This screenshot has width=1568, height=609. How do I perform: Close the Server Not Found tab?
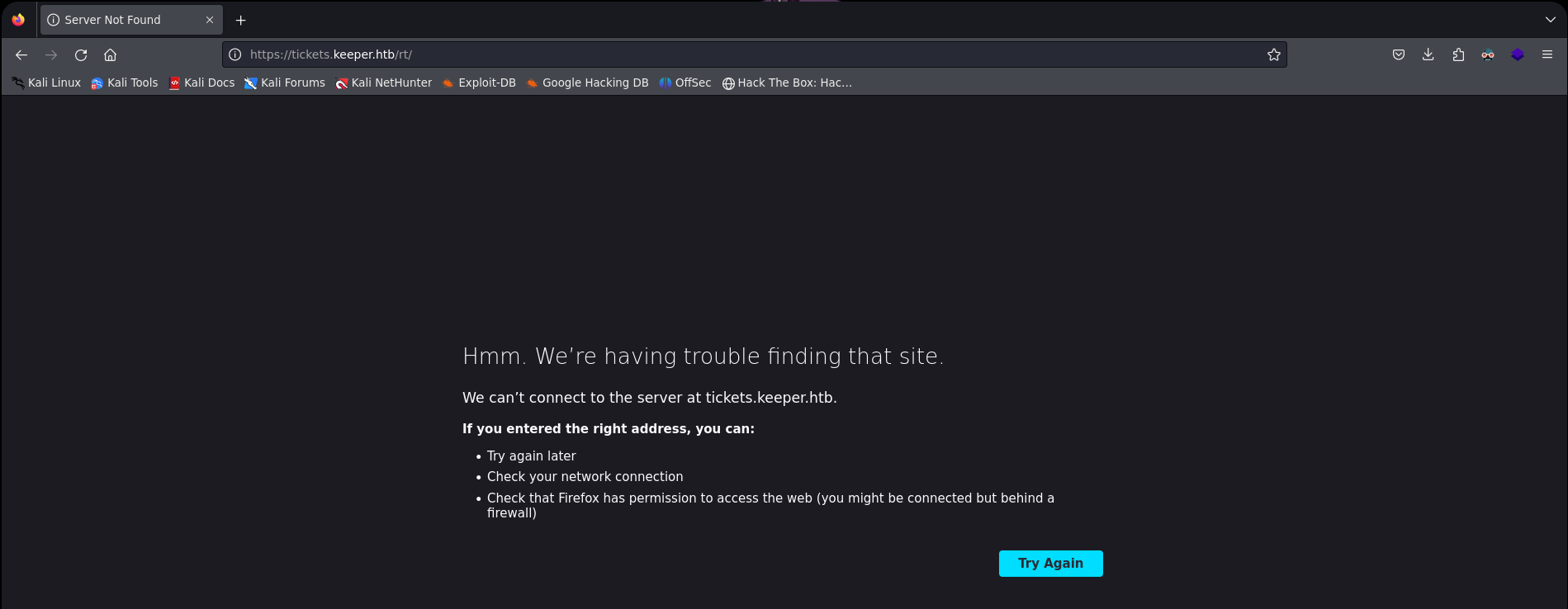click(210, 20)
